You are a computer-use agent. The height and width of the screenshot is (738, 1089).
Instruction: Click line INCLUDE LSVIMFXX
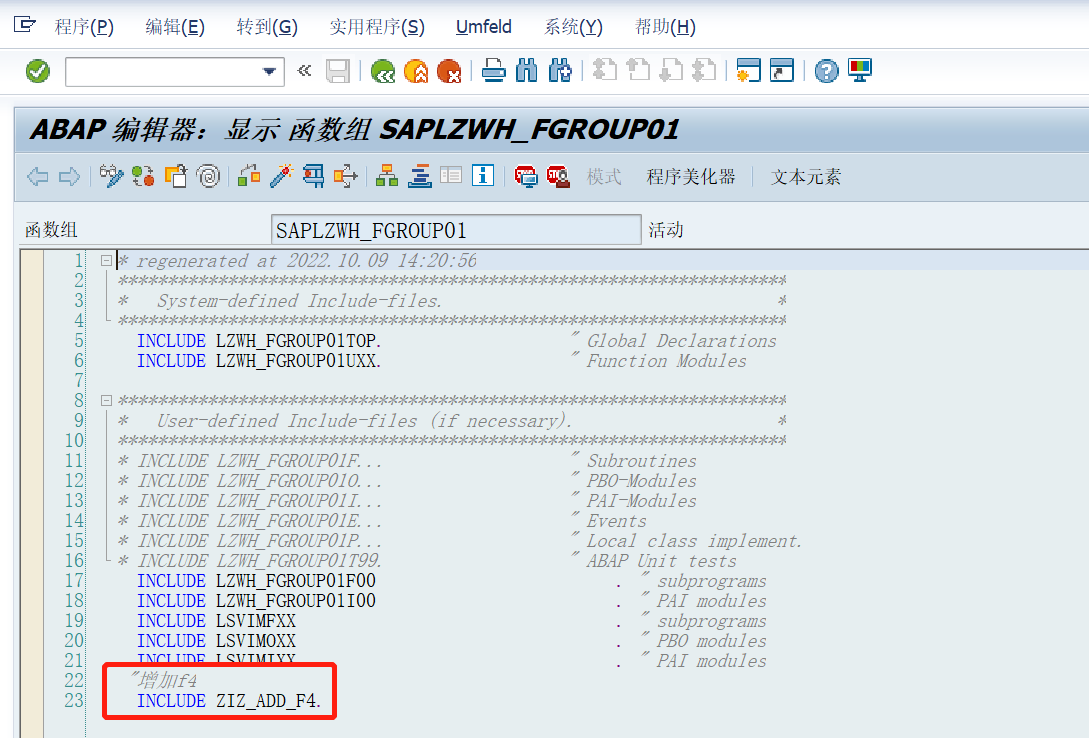(x=217, y=621)
